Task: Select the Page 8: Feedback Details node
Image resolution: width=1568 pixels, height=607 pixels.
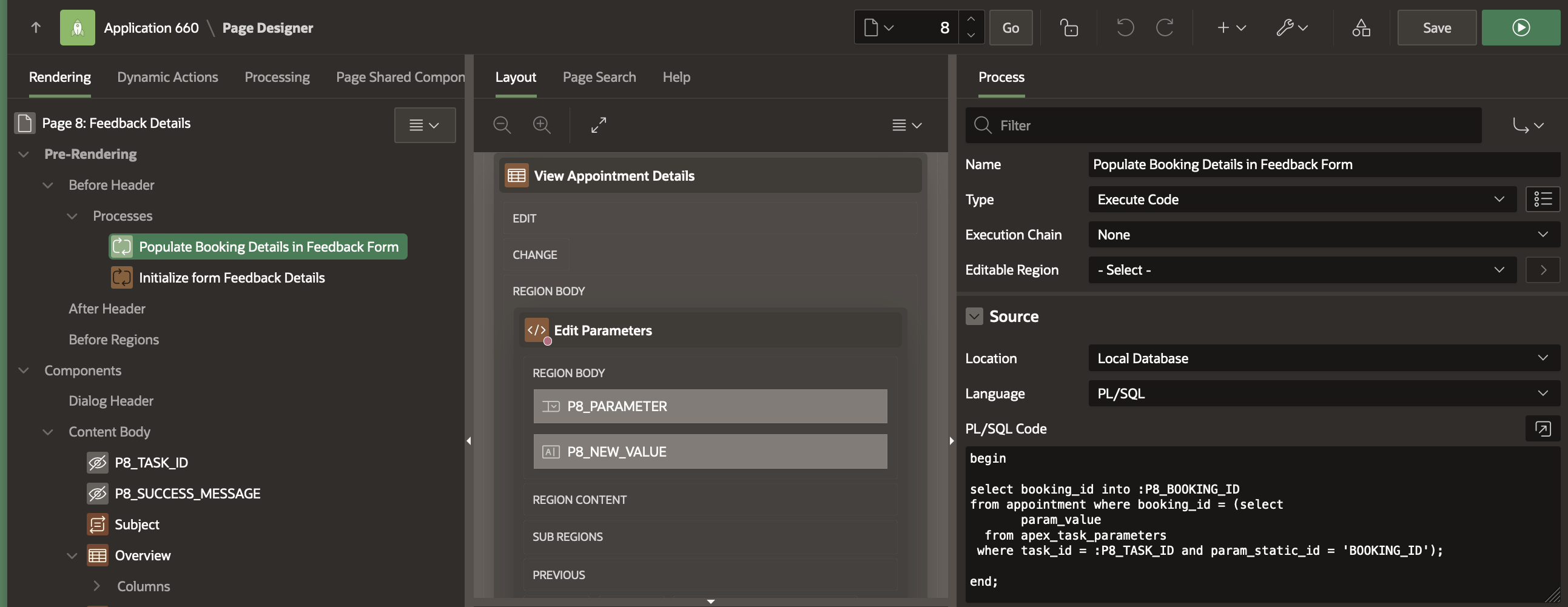Action: 116,124
